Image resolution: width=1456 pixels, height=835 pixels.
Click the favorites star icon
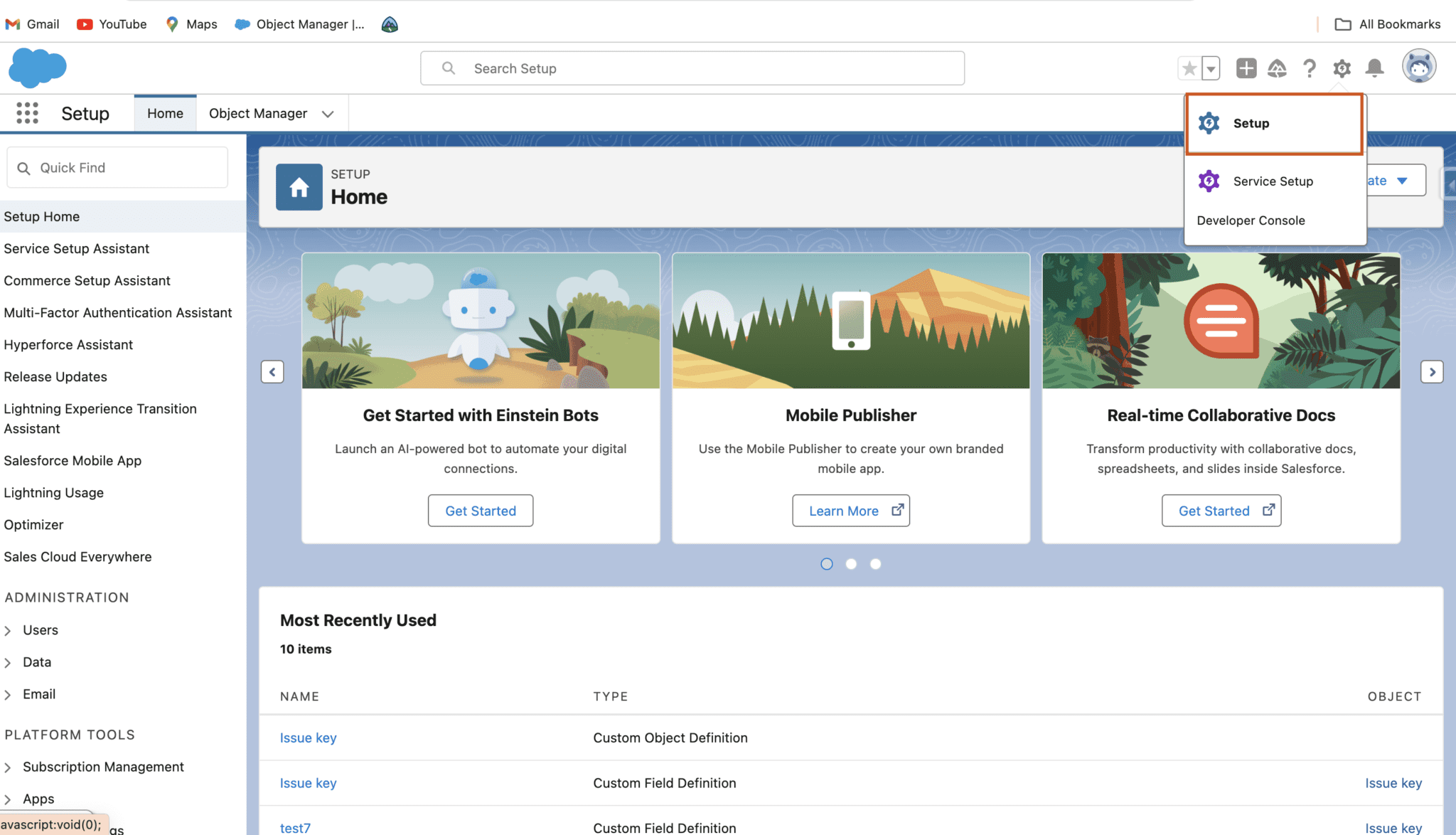tap(1189, 68)
